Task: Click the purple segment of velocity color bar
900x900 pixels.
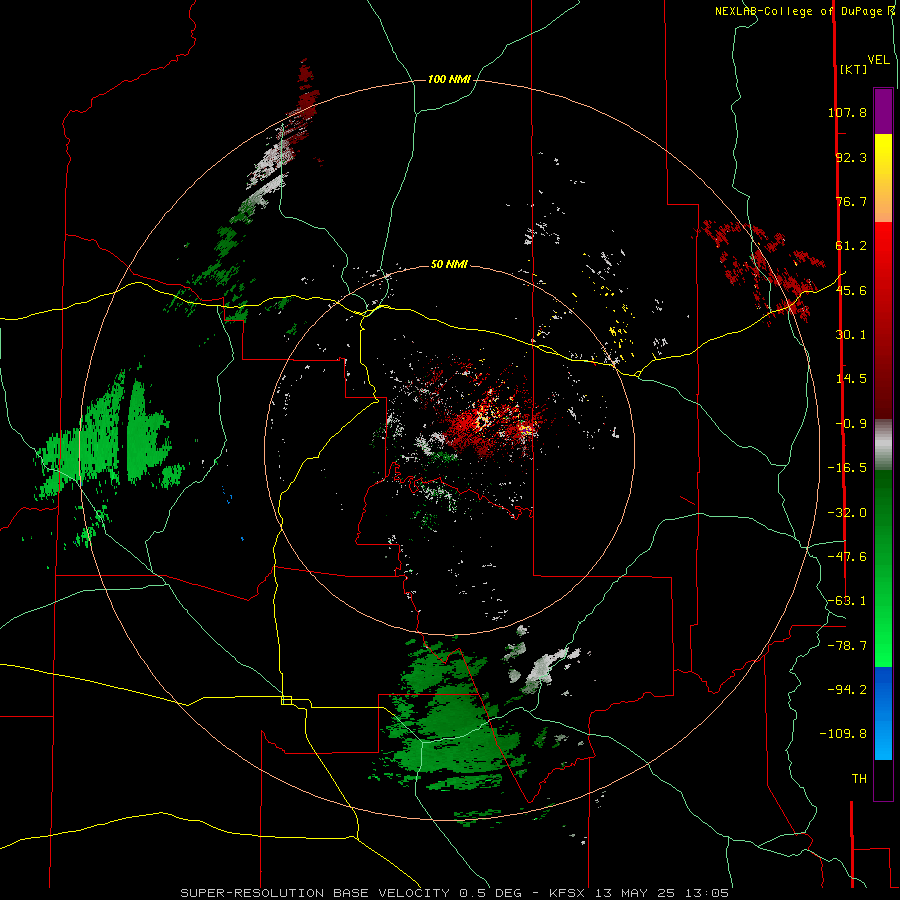Action: (883, 111)
